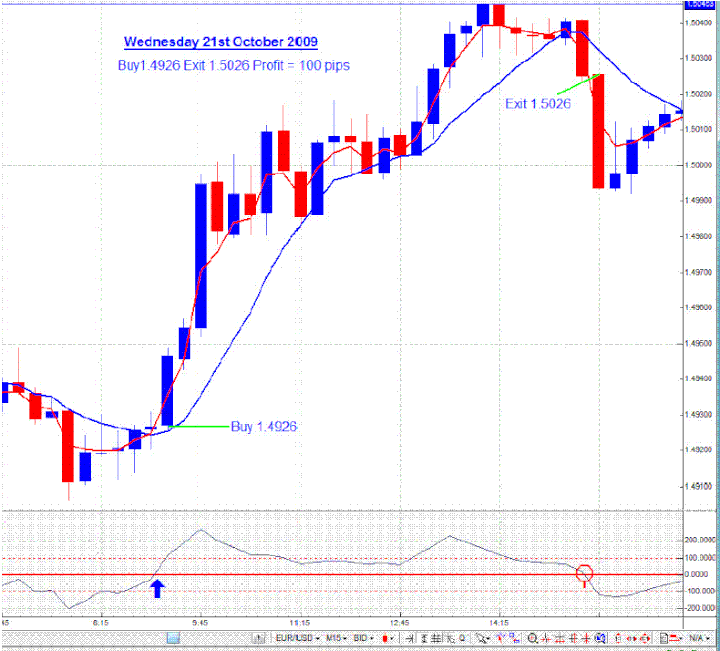Click the blue magnifier zoom icon
This screenshot has width=720, height=651.
coord(600,638)
